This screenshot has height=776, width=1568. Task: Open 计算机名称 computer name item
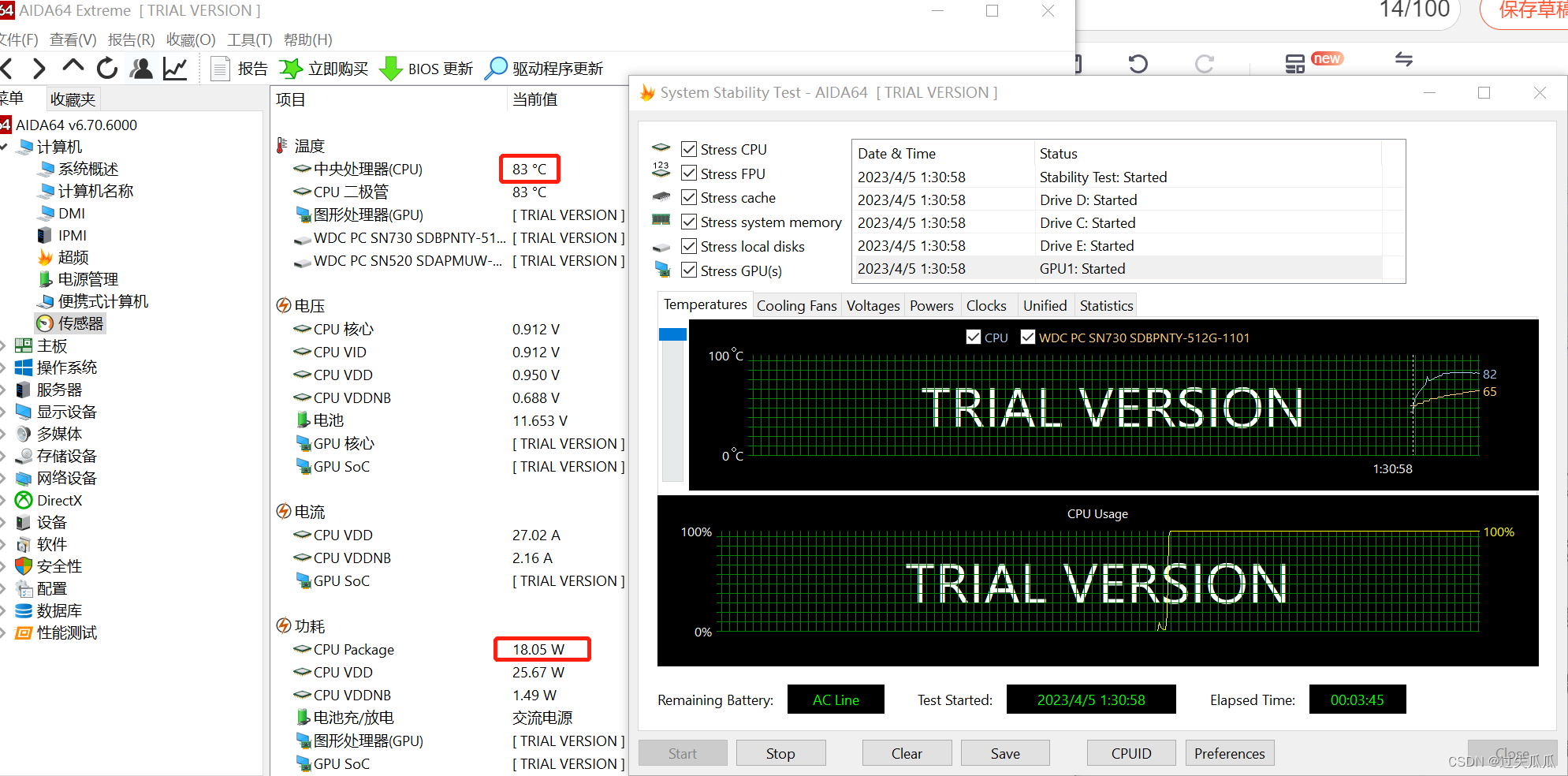coord(86,191)
